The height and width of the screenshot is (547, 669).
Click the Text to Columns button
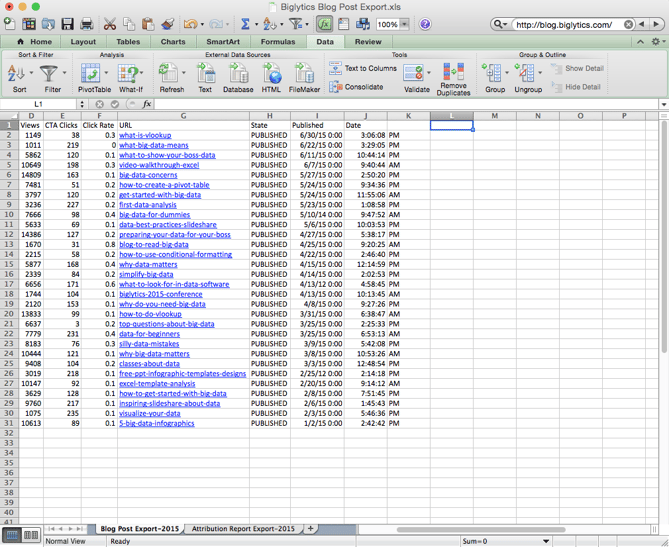coord(362,69)
